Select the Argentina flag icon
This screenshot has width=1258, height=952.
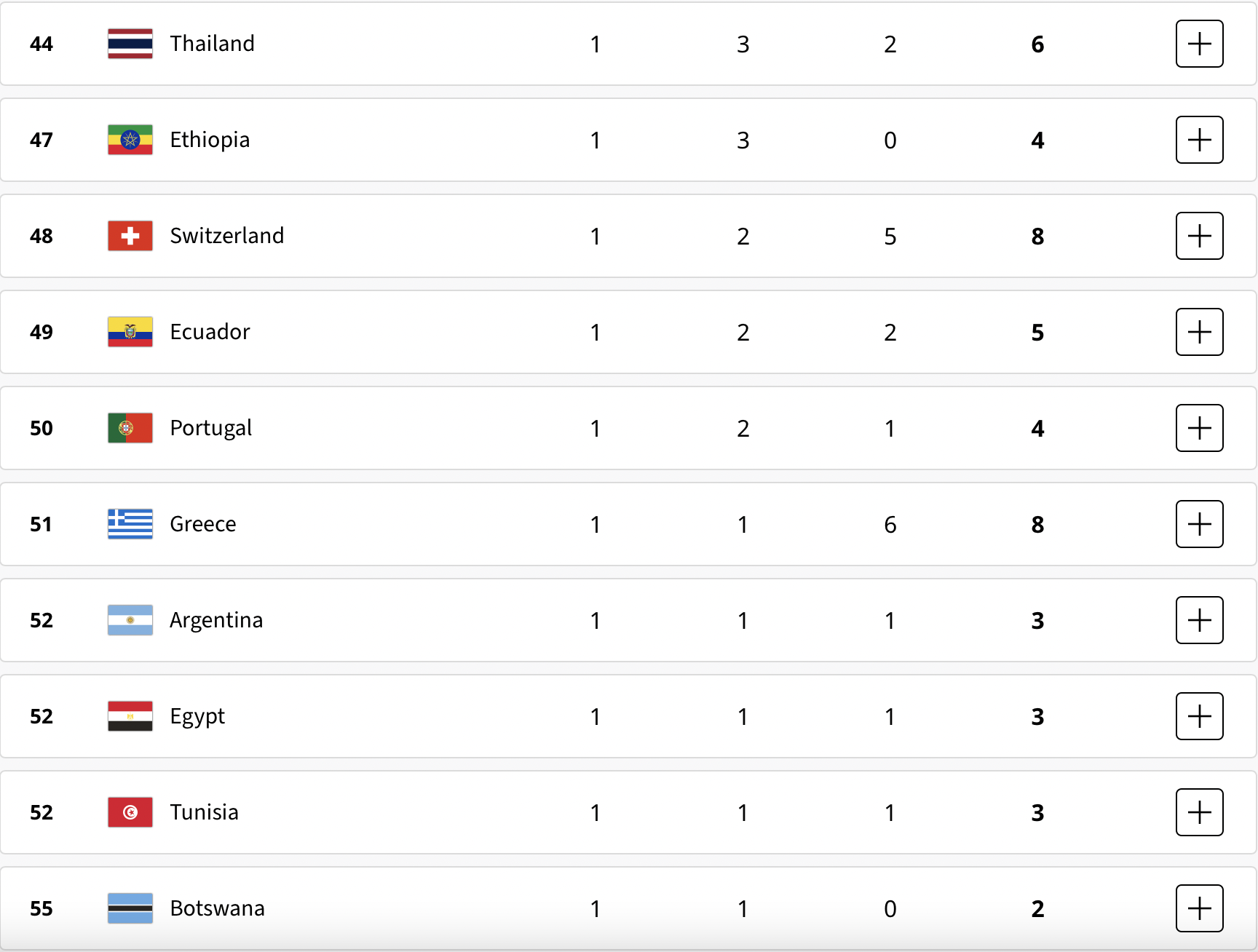[x=130, y=620]
